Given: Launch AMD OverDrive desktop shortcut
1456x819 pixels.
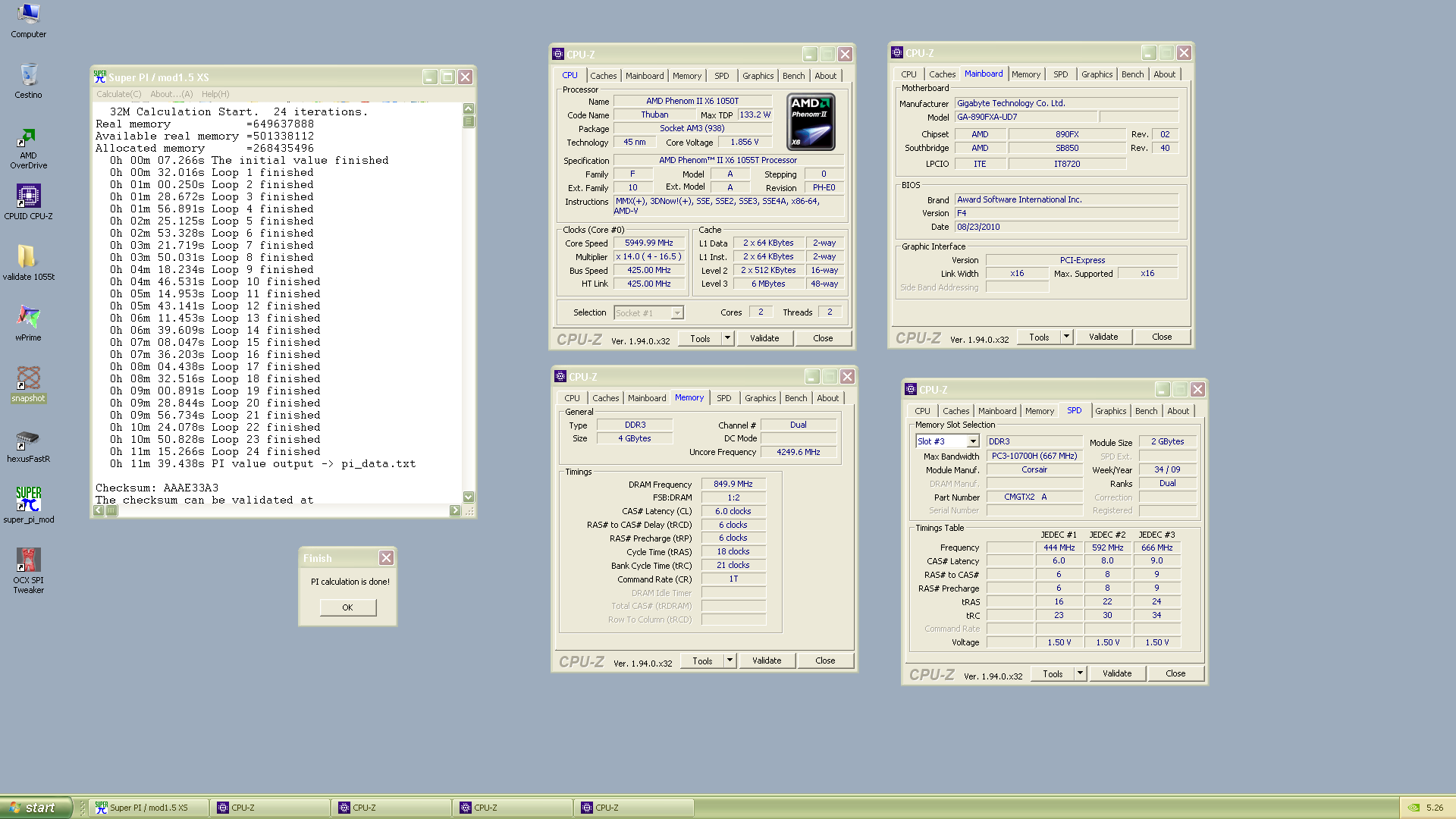Looking at the screenshot, I should click(28, 149).
